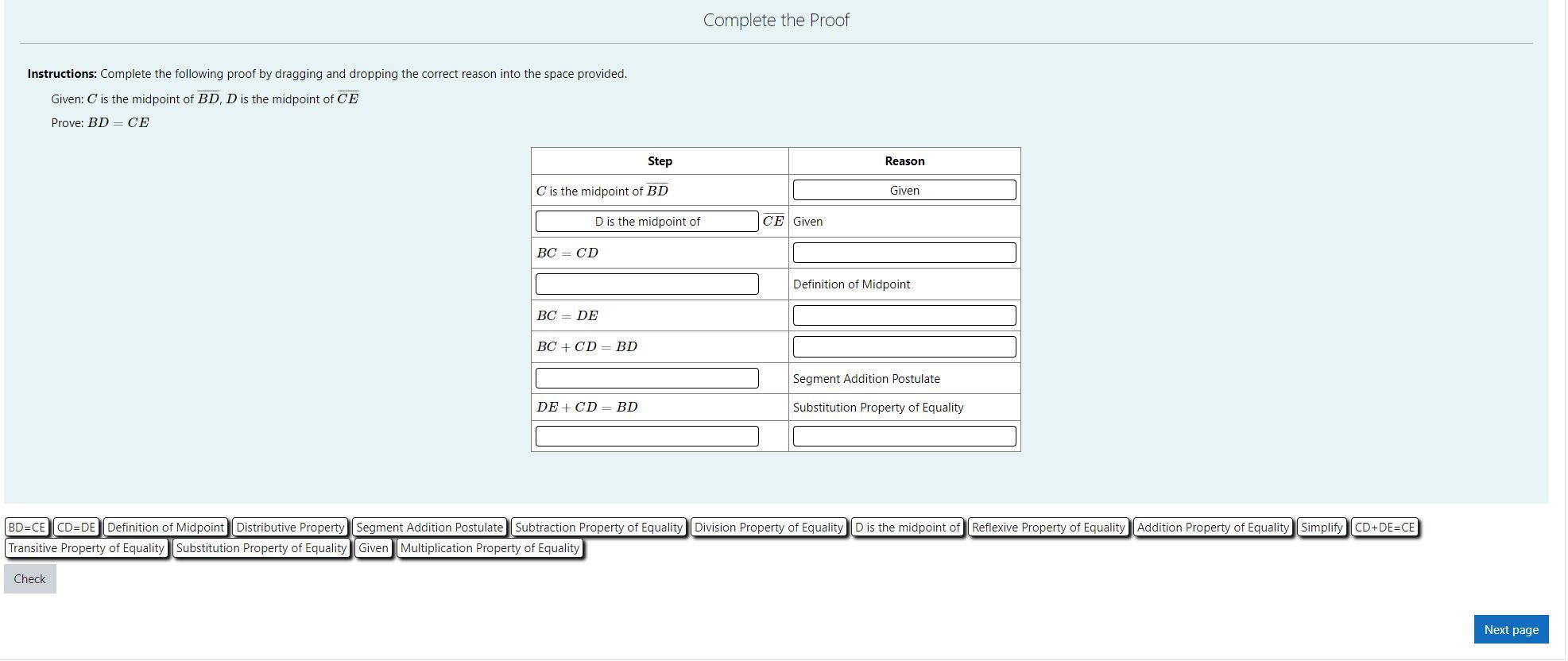Select Substitution Property of Equality tile in answer bank
Viewport: 1568px width, 661px height.
(261, 548)
